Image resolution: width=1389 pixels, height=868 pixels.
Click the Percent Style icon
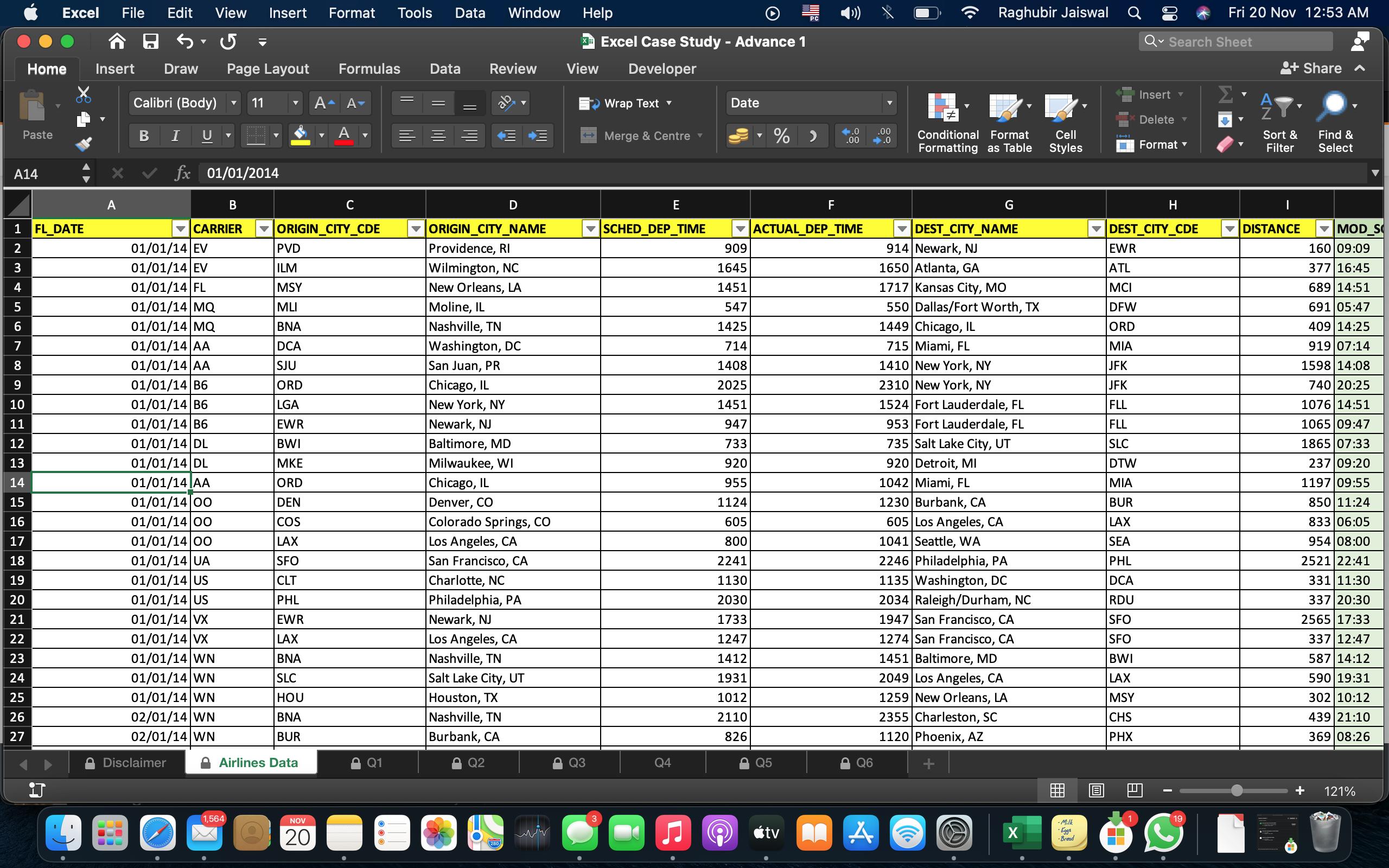coord(781,136)
